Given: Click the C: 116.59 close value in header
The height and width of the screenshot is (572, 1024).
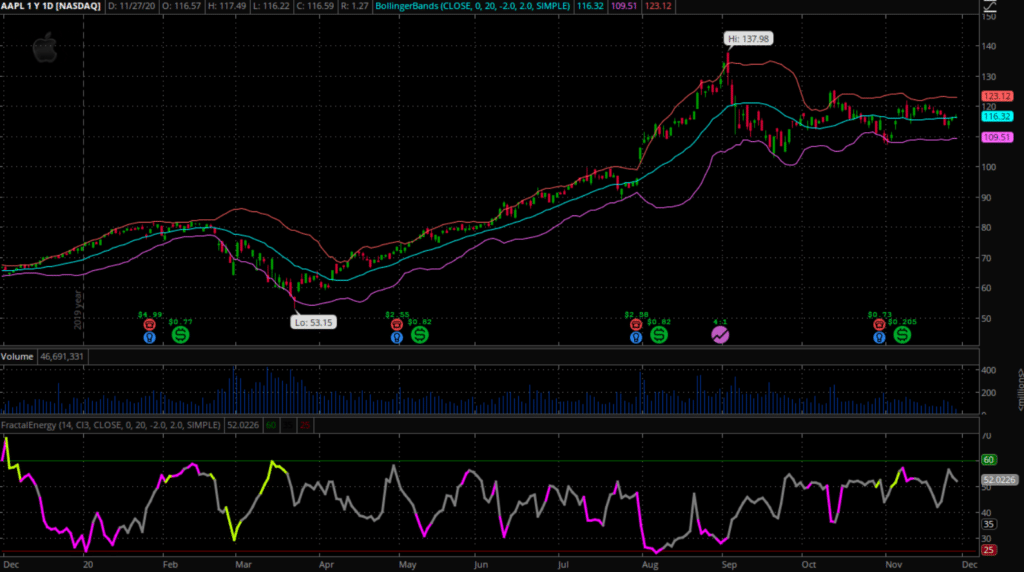Looking at the screenshot, I should 315,6.
